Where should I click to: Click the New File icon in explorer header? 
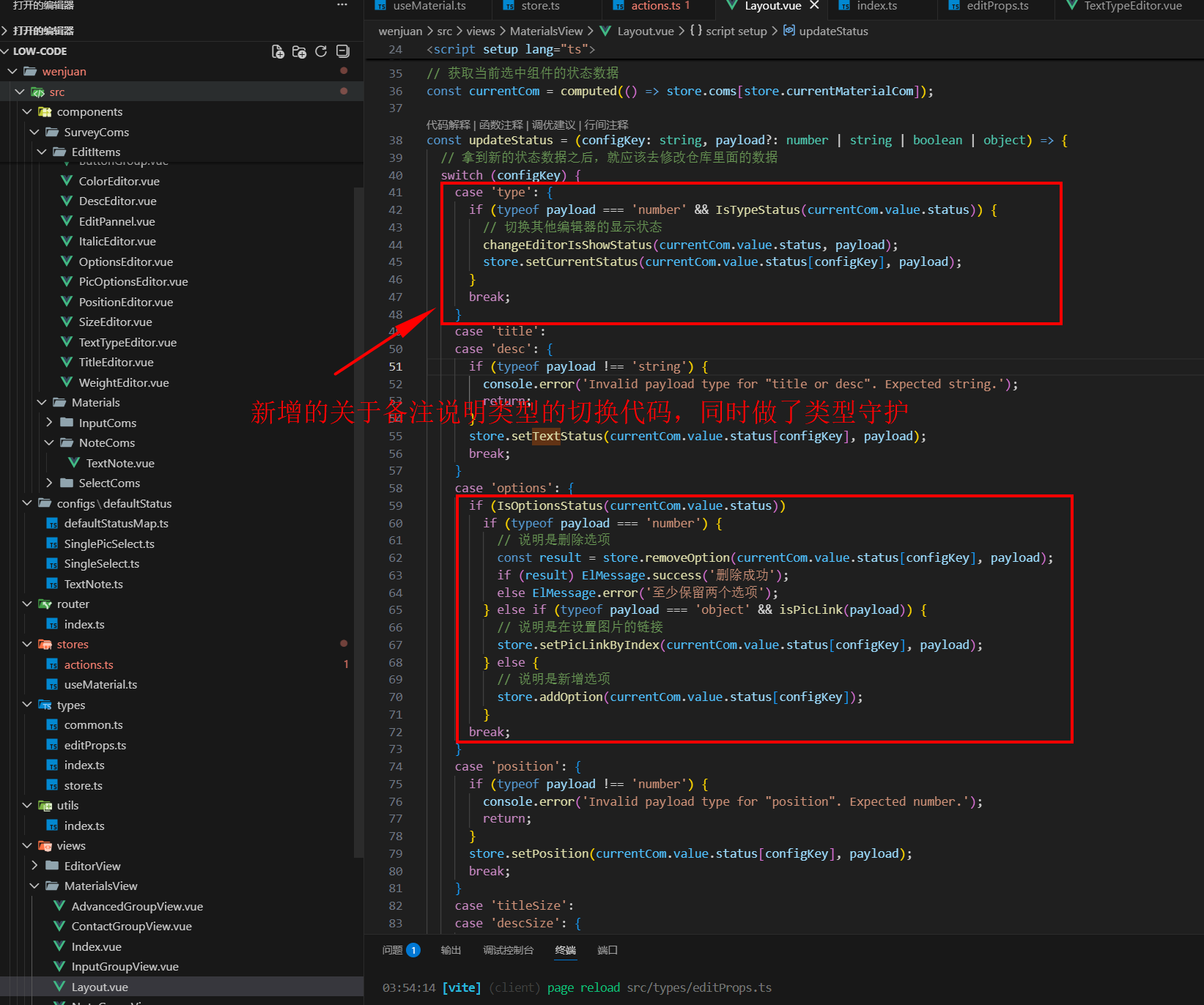(x=278, y=51)
